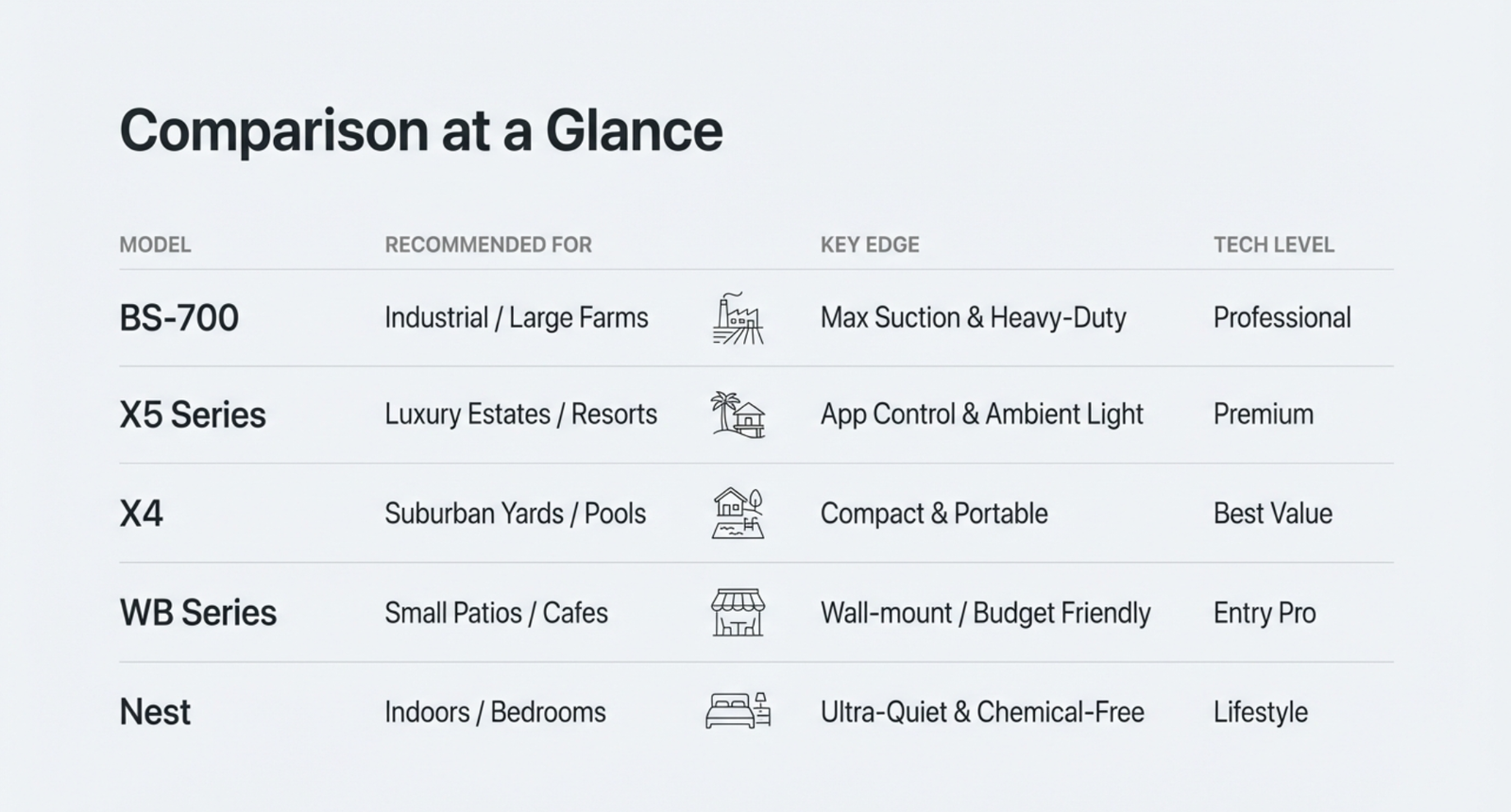Click the Tech Level column header

coord(1273,245)
